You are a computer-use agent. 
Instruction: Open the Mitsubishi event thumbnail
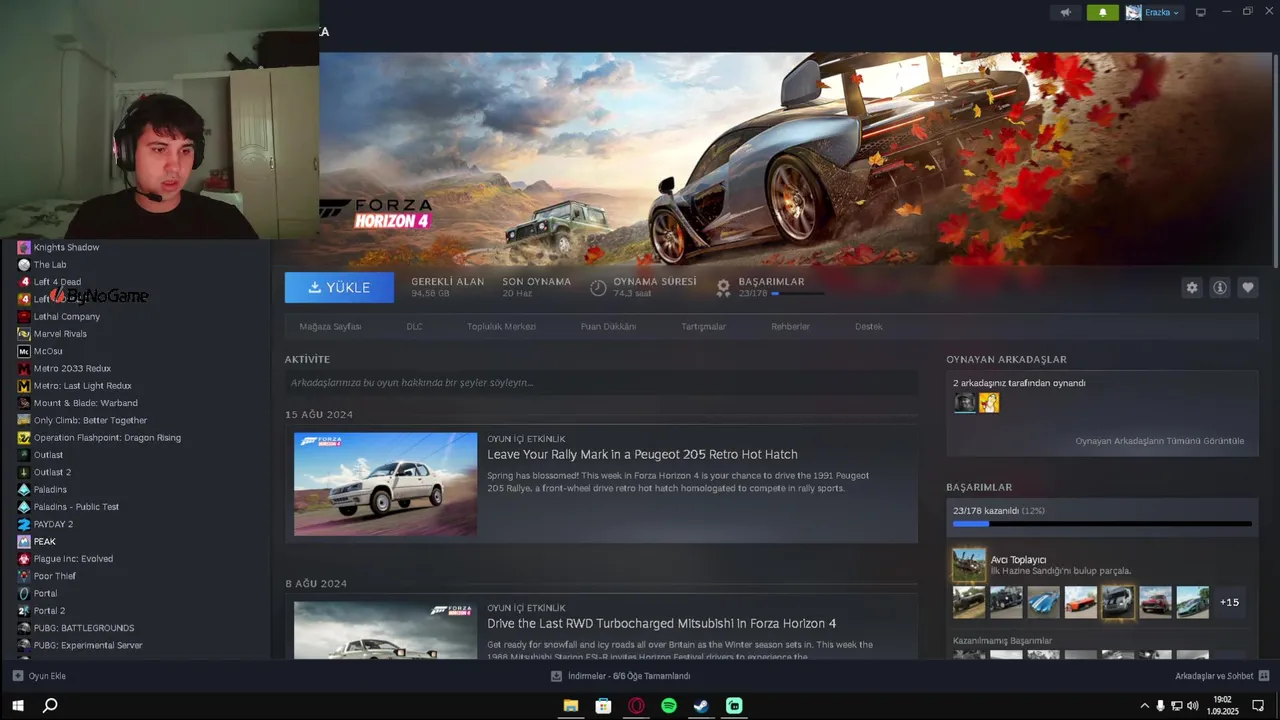point(385,629)
